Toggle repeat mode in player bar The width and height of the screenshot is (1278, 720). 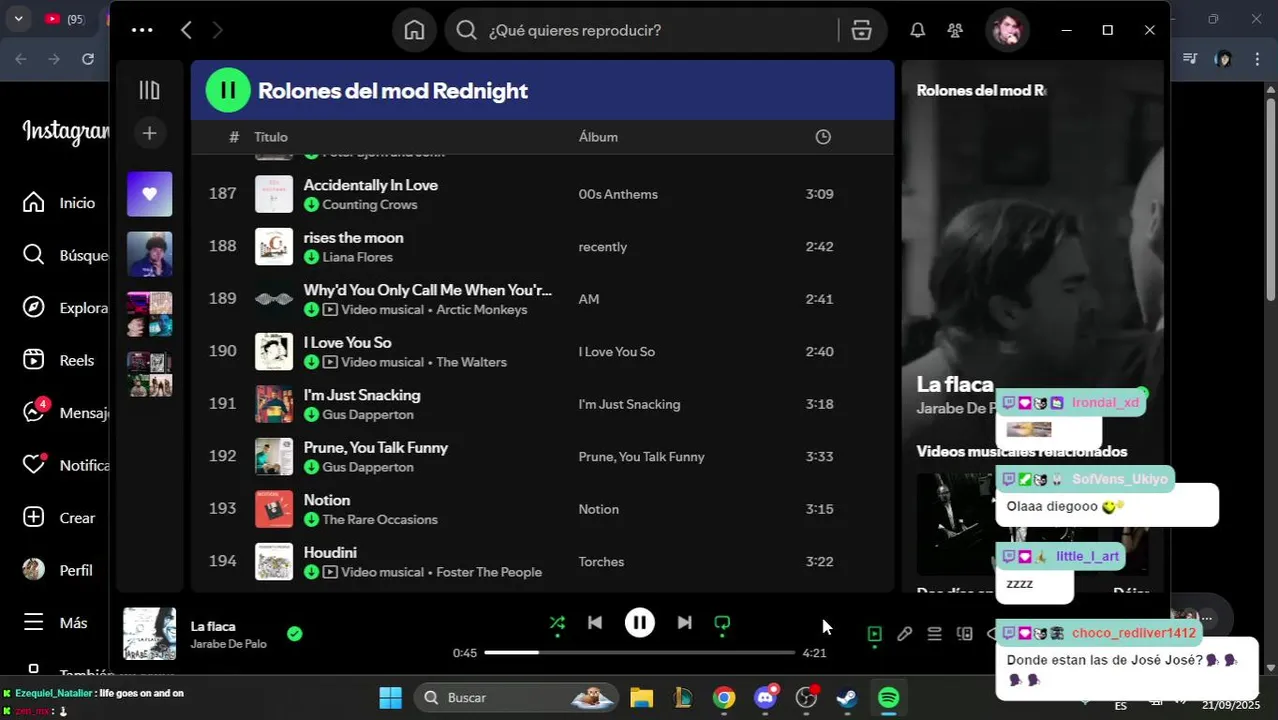(x=722, y=623)
